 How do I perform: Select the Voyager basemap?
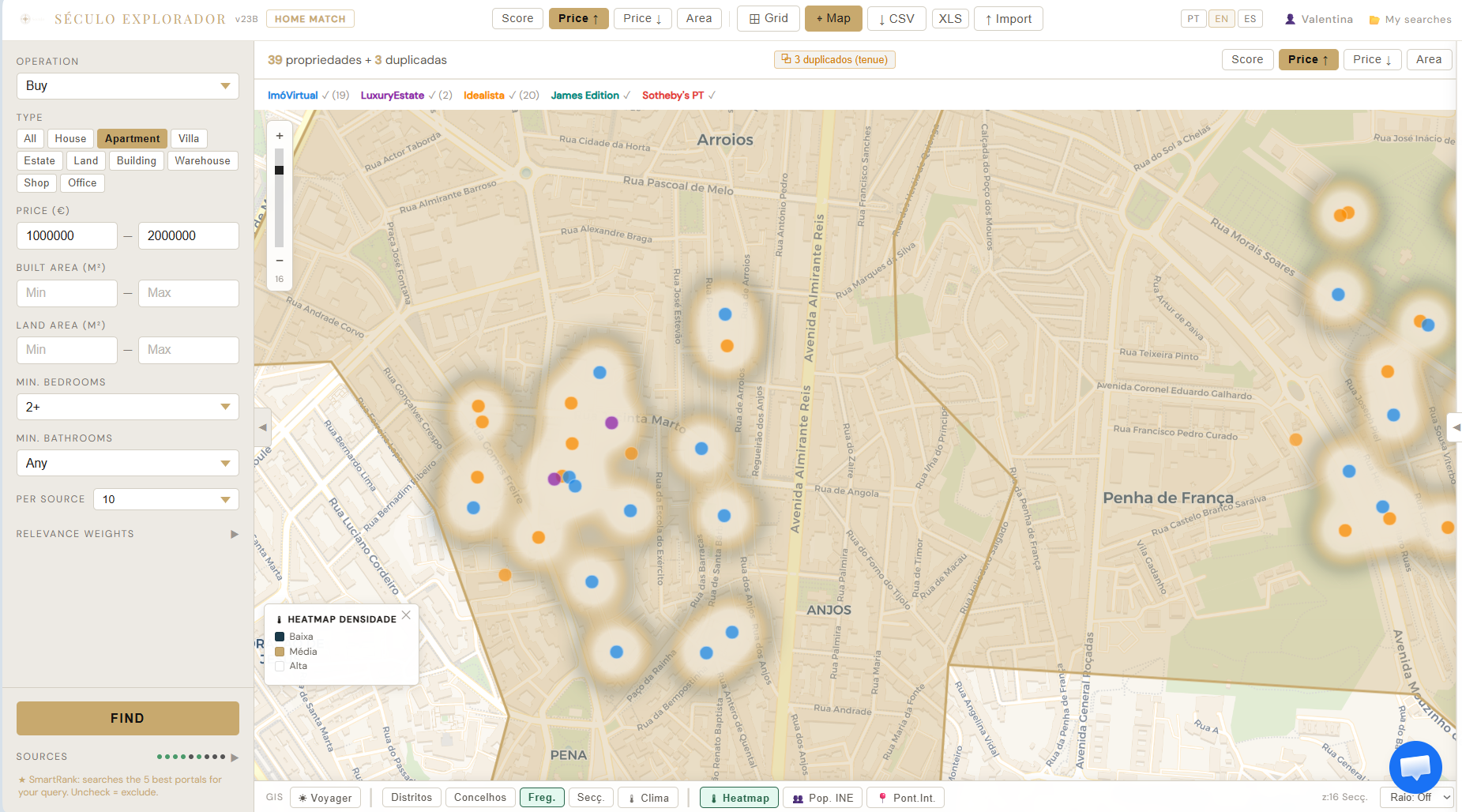pos(325,798)
